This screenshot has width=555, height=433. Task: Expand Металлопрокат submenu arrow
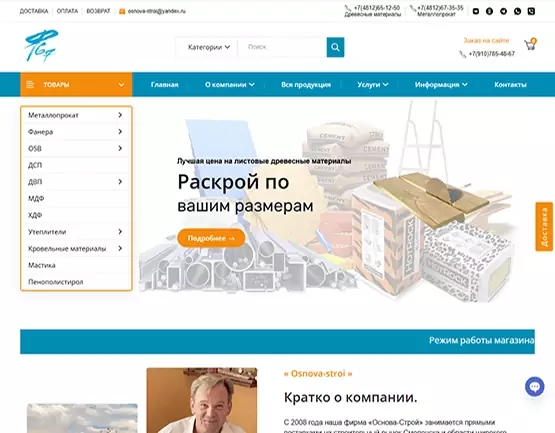click(x=120, y=115)
